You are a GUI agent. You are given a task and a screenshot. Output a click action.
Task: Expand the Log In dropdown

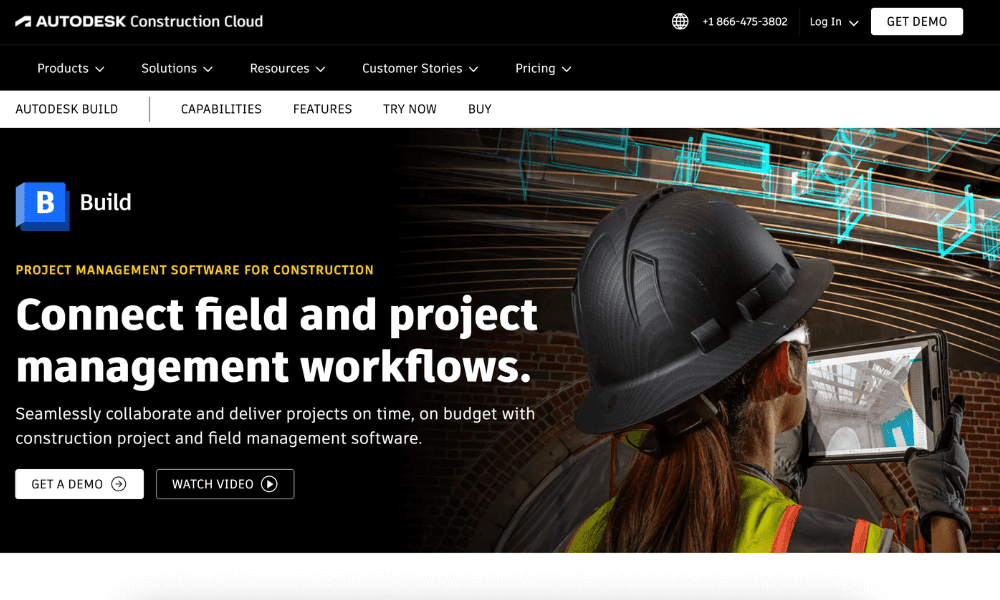[833, 22]
